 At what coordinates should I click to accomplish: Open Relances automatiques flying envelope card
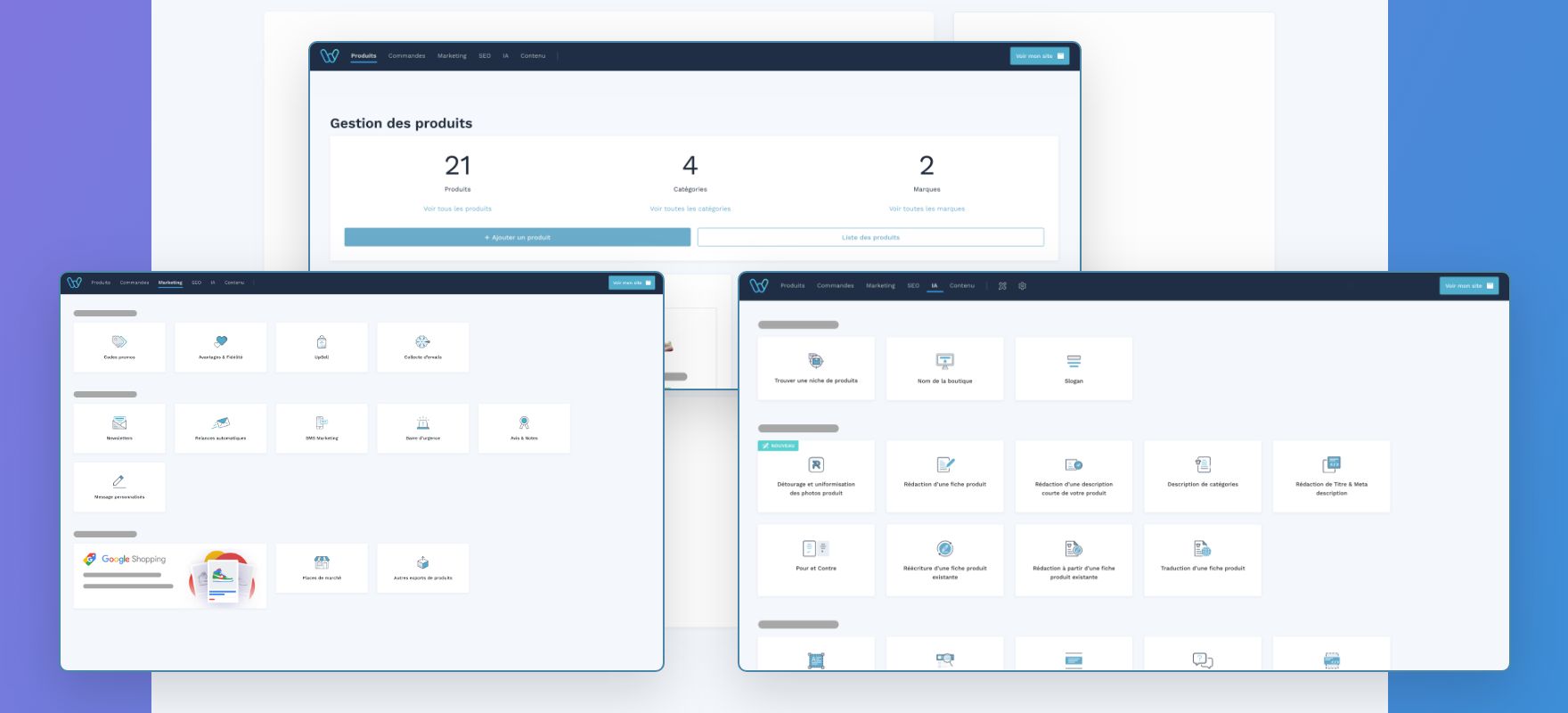pos(221,429)
